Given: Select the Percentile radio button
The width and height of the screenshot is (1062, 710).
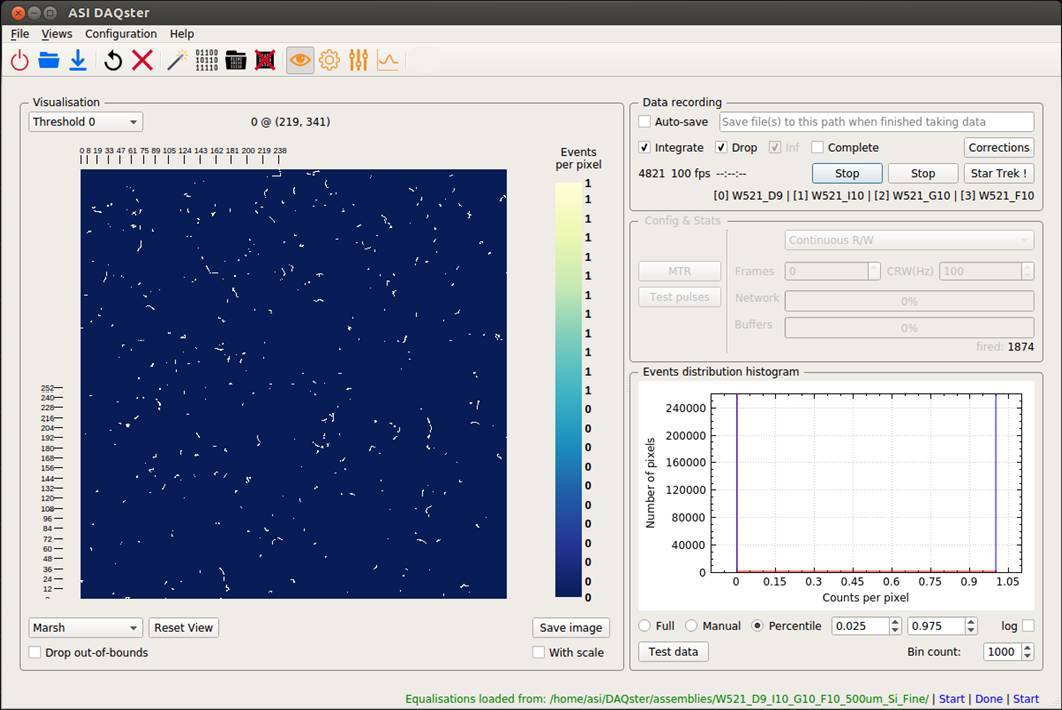Looking at the screenshot, I should (x=757, y=626).
